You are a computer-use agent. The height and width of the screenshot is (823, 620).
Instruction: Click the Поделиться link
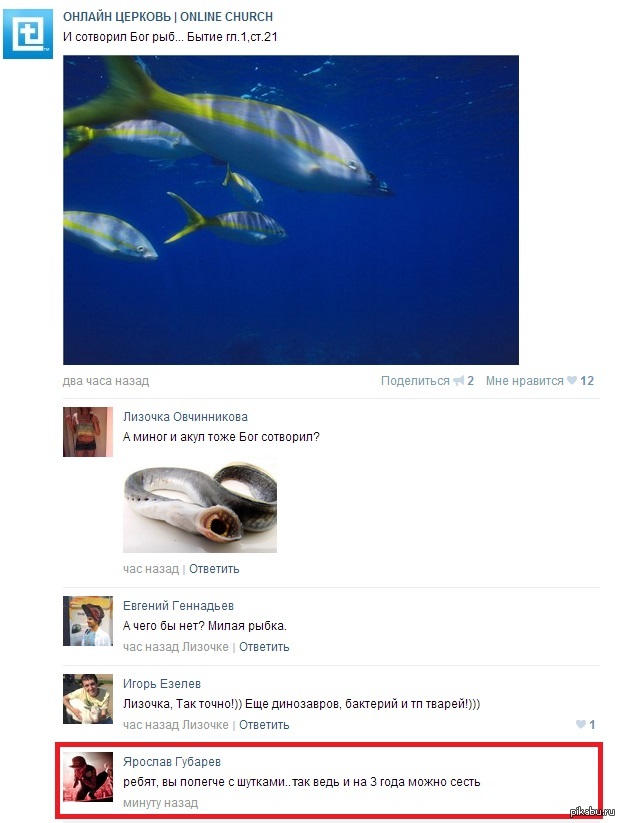pyautogui.click(x=415, y=381)
